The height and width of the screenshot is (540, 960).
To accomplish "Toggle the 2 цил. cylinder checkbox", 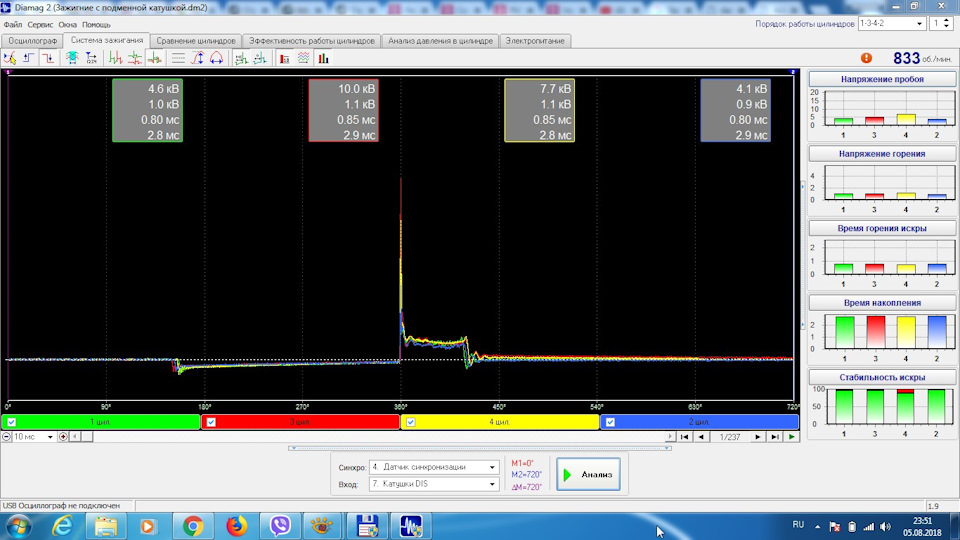I will tap(610, 422).
